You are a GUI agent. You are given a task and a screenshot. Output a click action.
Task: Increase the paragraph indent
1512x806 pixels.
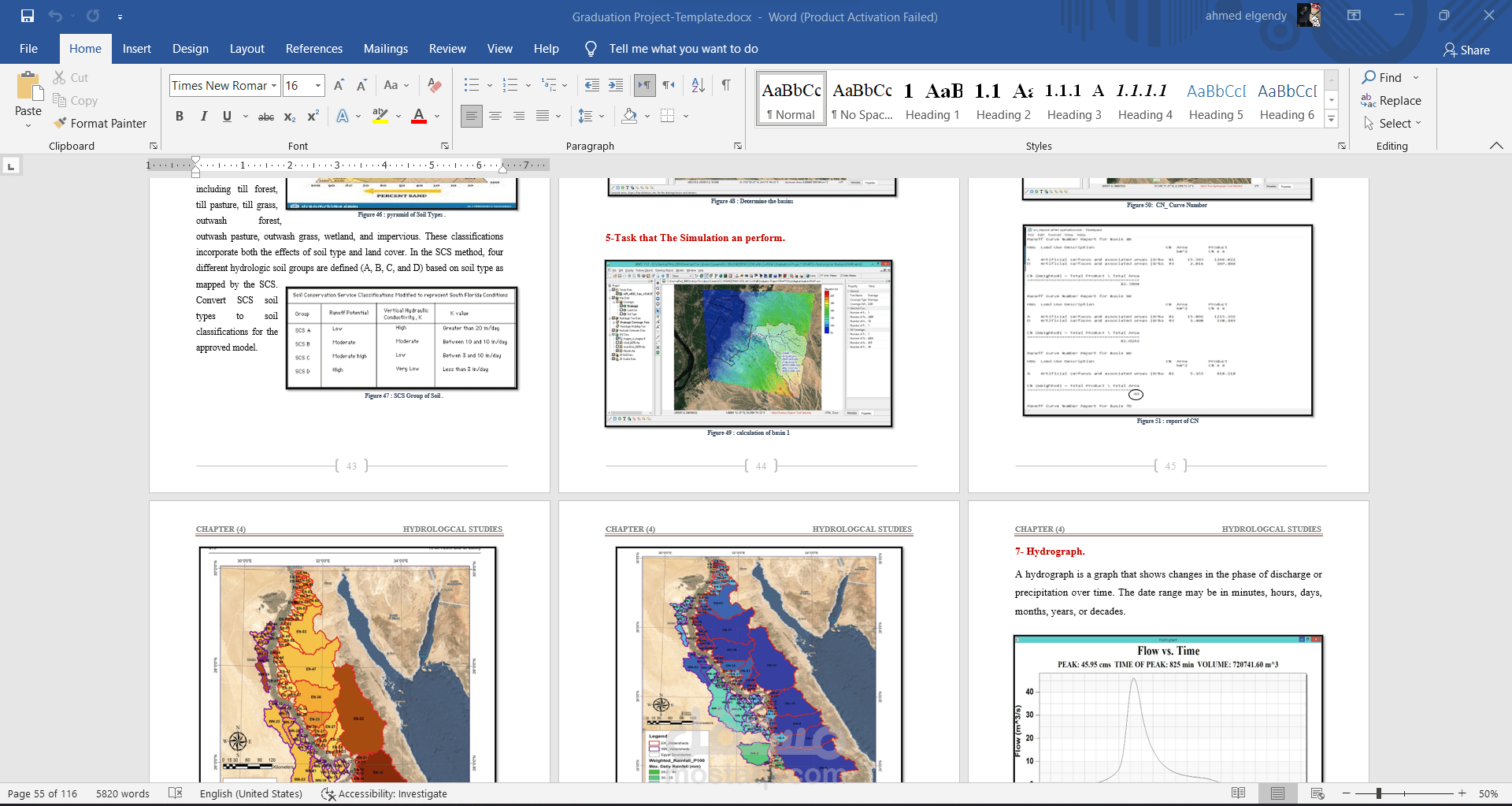click(x=616, y=85)
